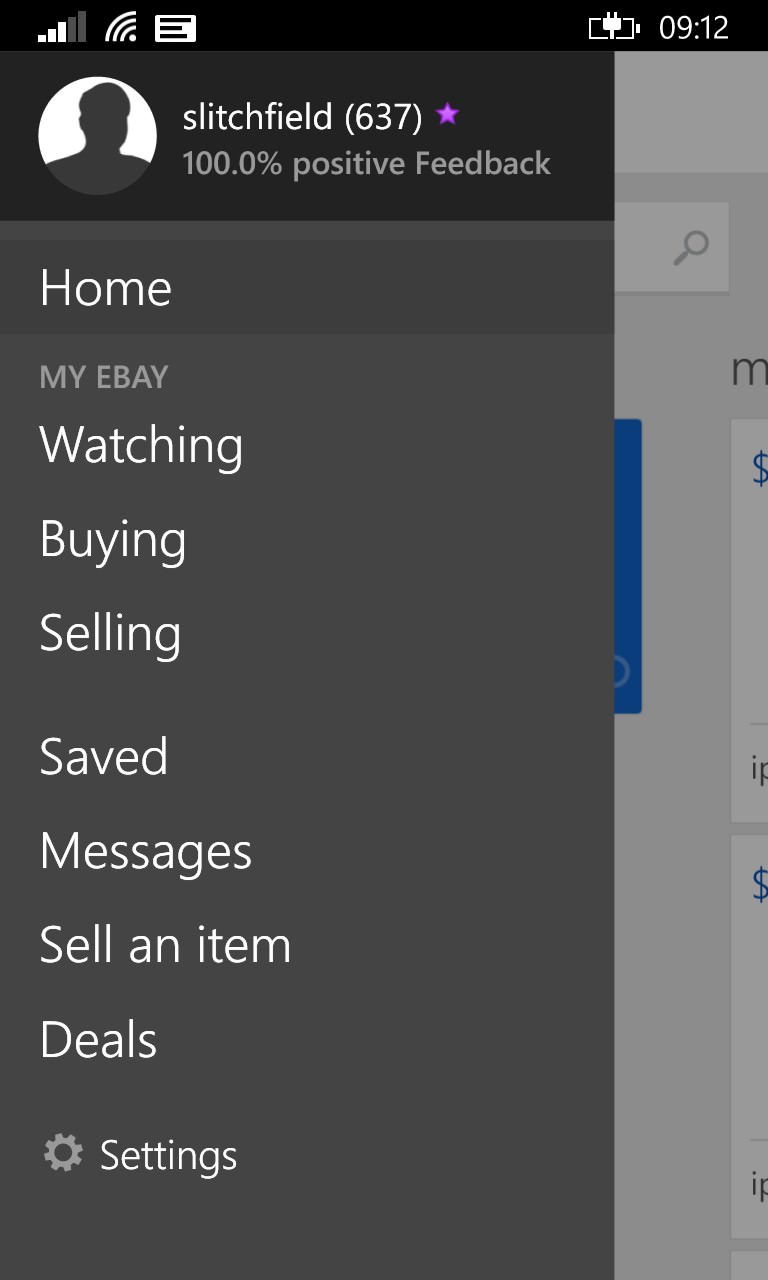Open the Buying section
Image resolution: width=768 pixels, height=1280 pixels.
(x=113, y=540)
